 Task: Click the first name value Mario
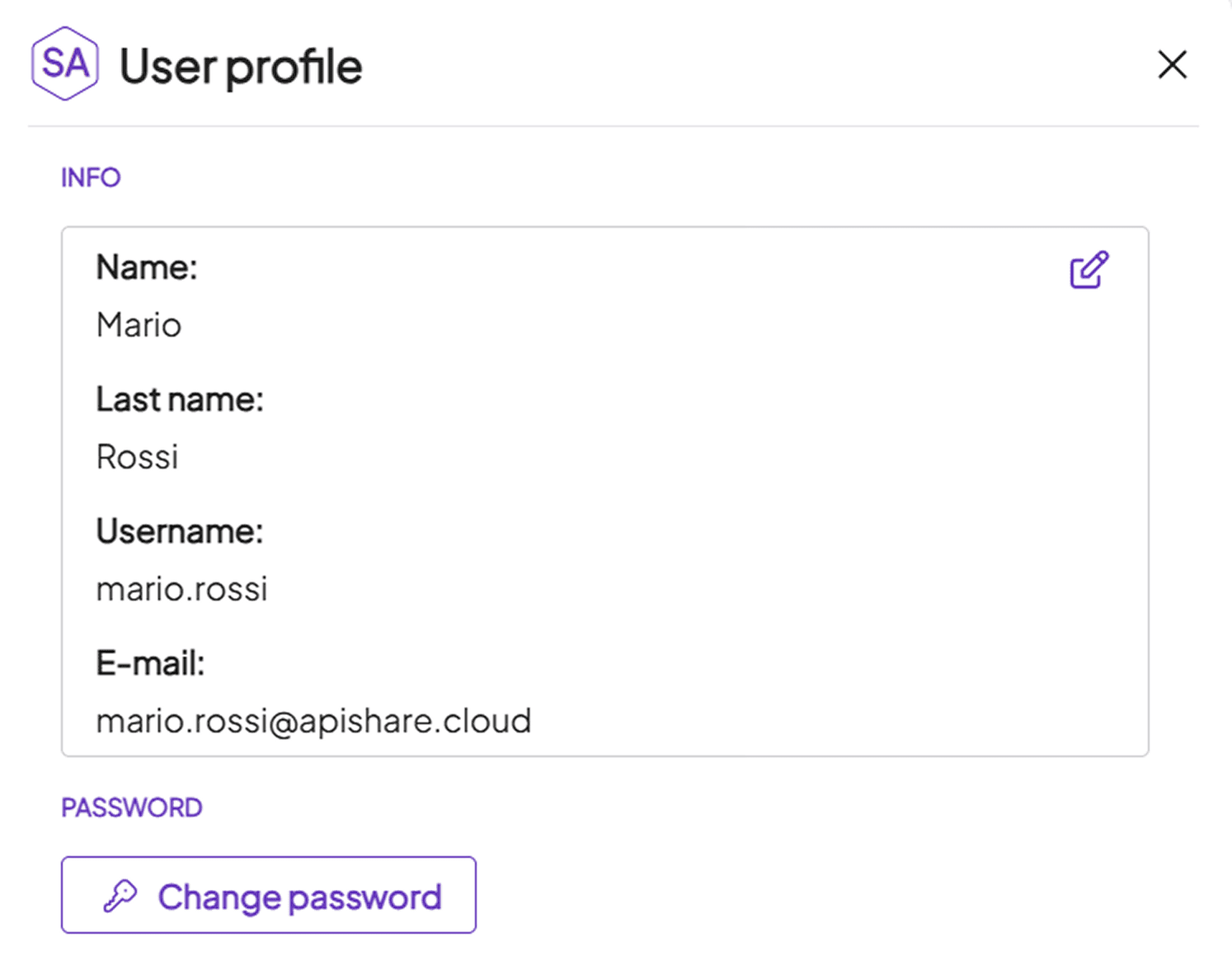pos(139,325)
